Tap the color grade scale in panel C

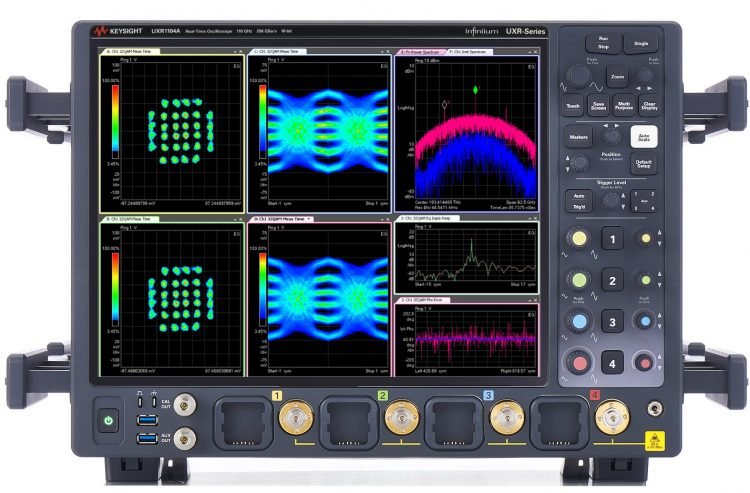click(x=263, y=121)
